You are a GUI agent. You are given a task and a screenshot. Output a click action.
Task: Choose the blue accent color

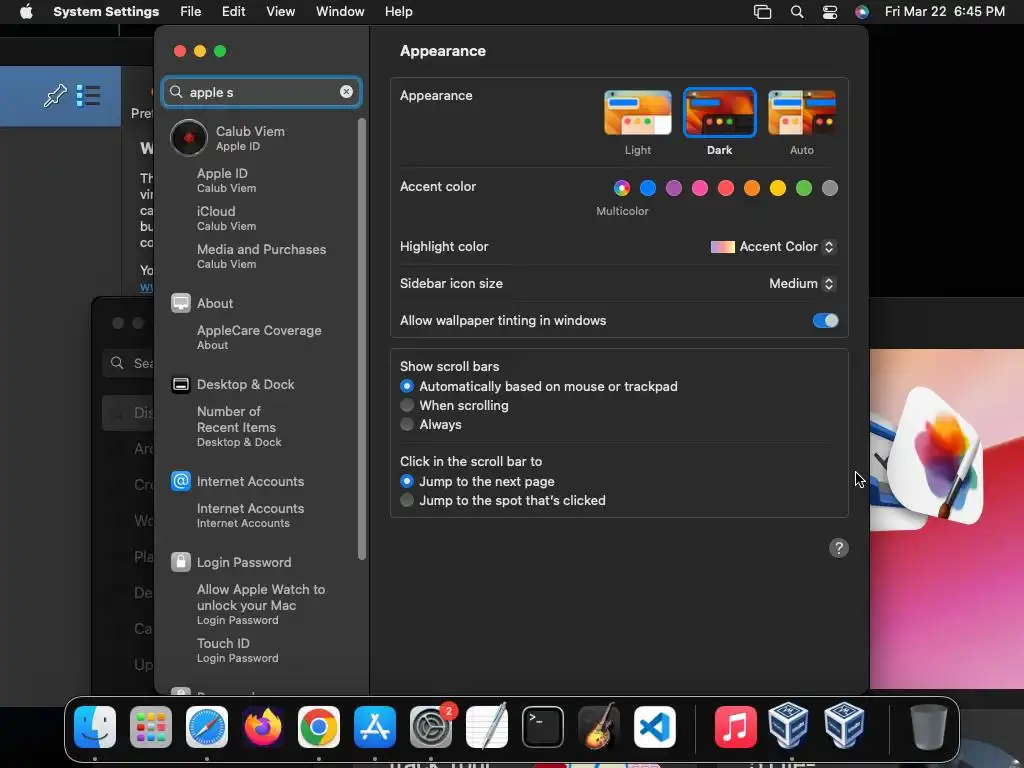(x=648, y=188)
